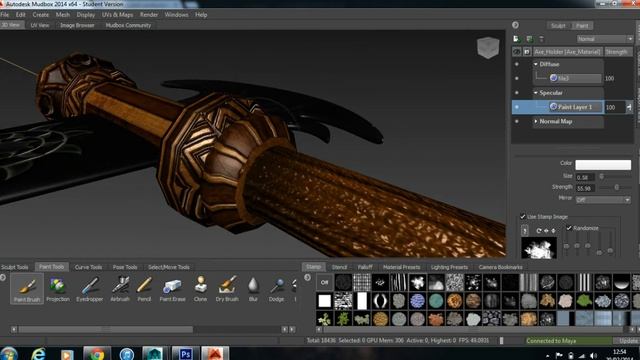640x360 pixels.
Task: Switch to the Image Browser tab
Action: tap(77, 25)
